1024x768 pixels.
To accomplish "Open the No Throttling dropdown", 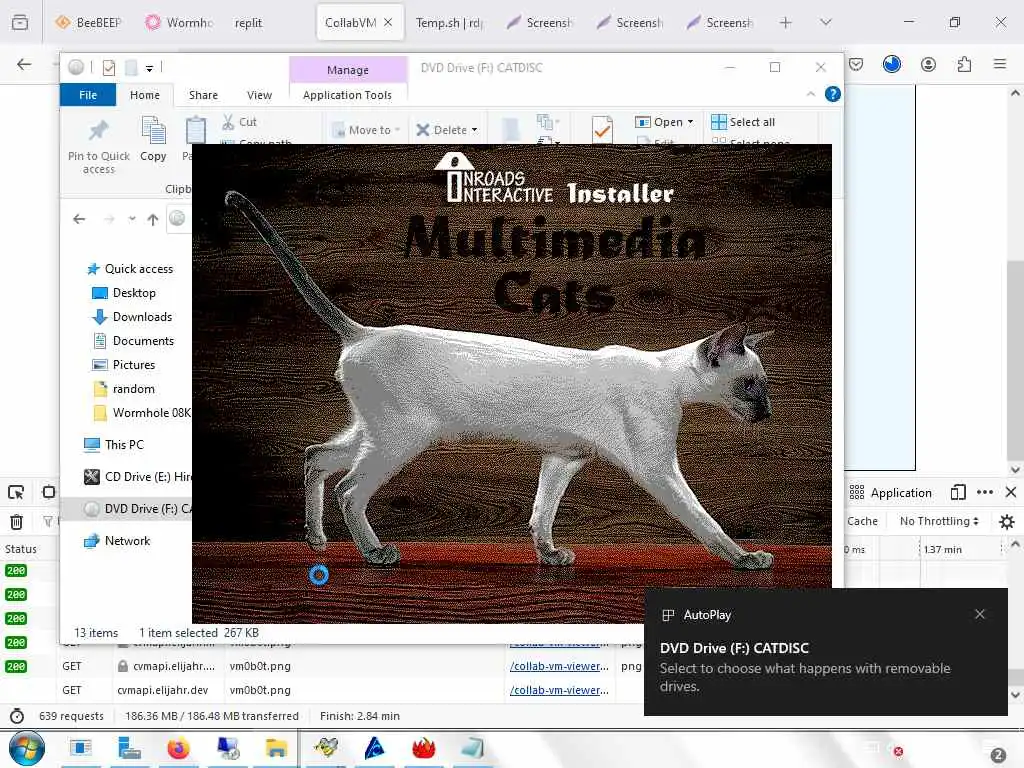I will pos(939,521).
